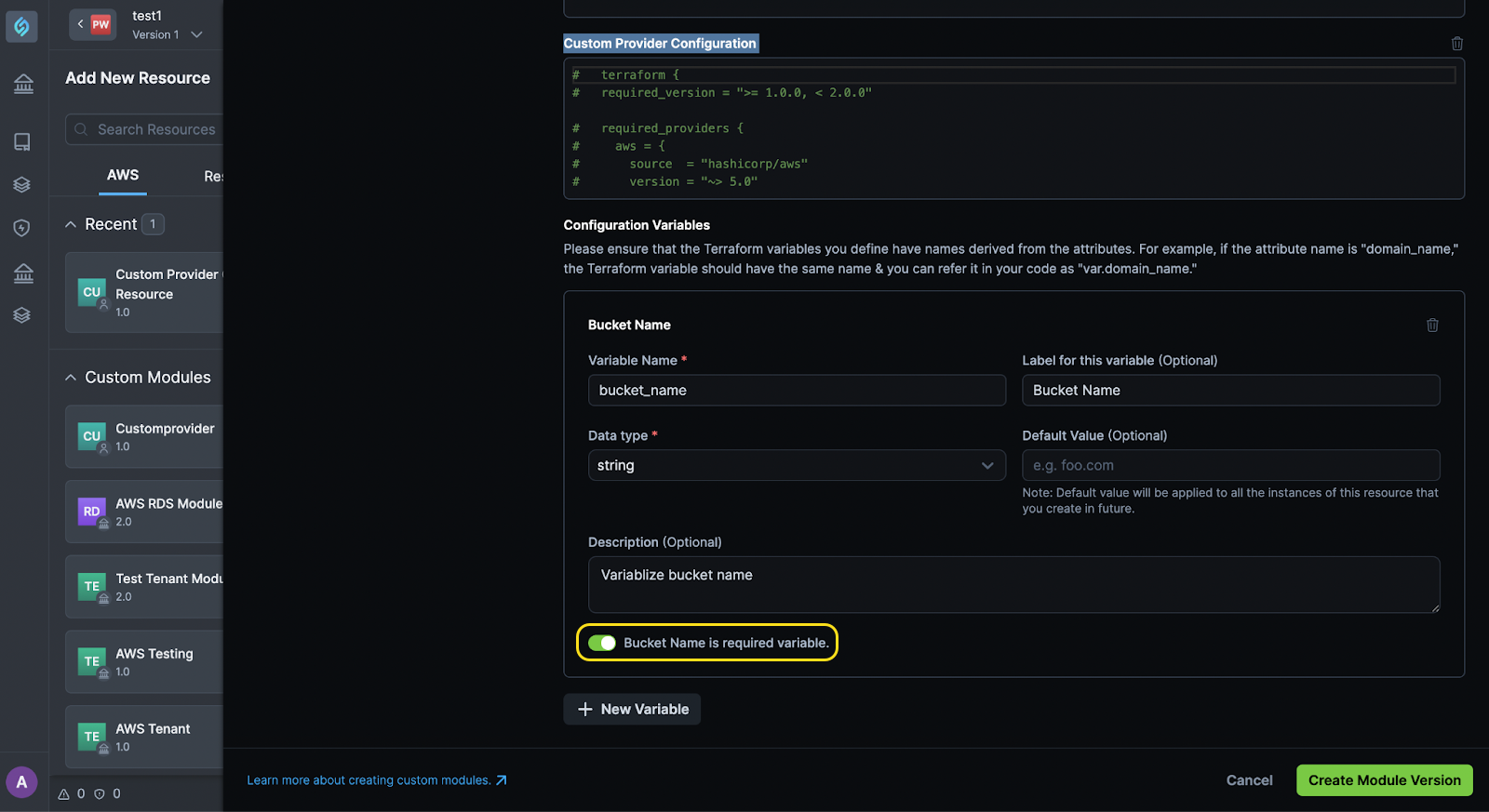Click the book sidebar icon
Image resolution: width=1489 pixels, height=812 pixels.
[22, 141]
